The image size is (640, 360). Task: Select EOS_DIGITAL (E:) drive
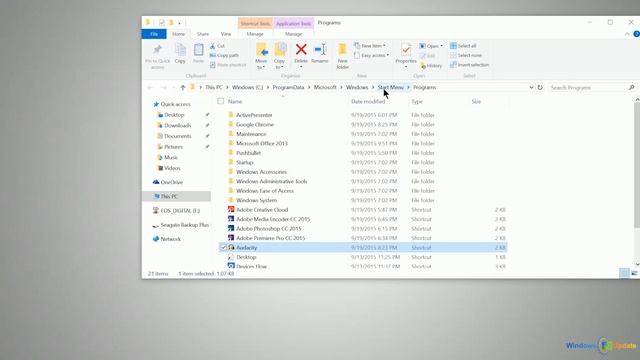pyautogui.click(x=176, y=211)
